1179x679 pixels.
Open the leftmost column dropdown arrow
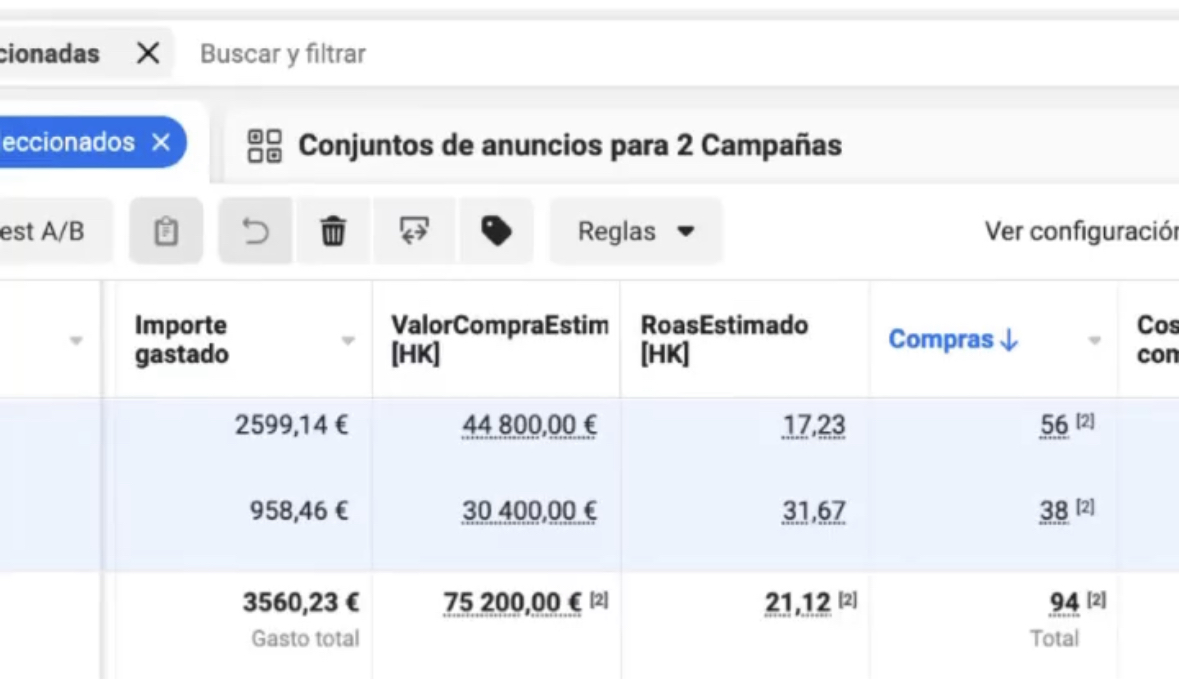point(75,341)
